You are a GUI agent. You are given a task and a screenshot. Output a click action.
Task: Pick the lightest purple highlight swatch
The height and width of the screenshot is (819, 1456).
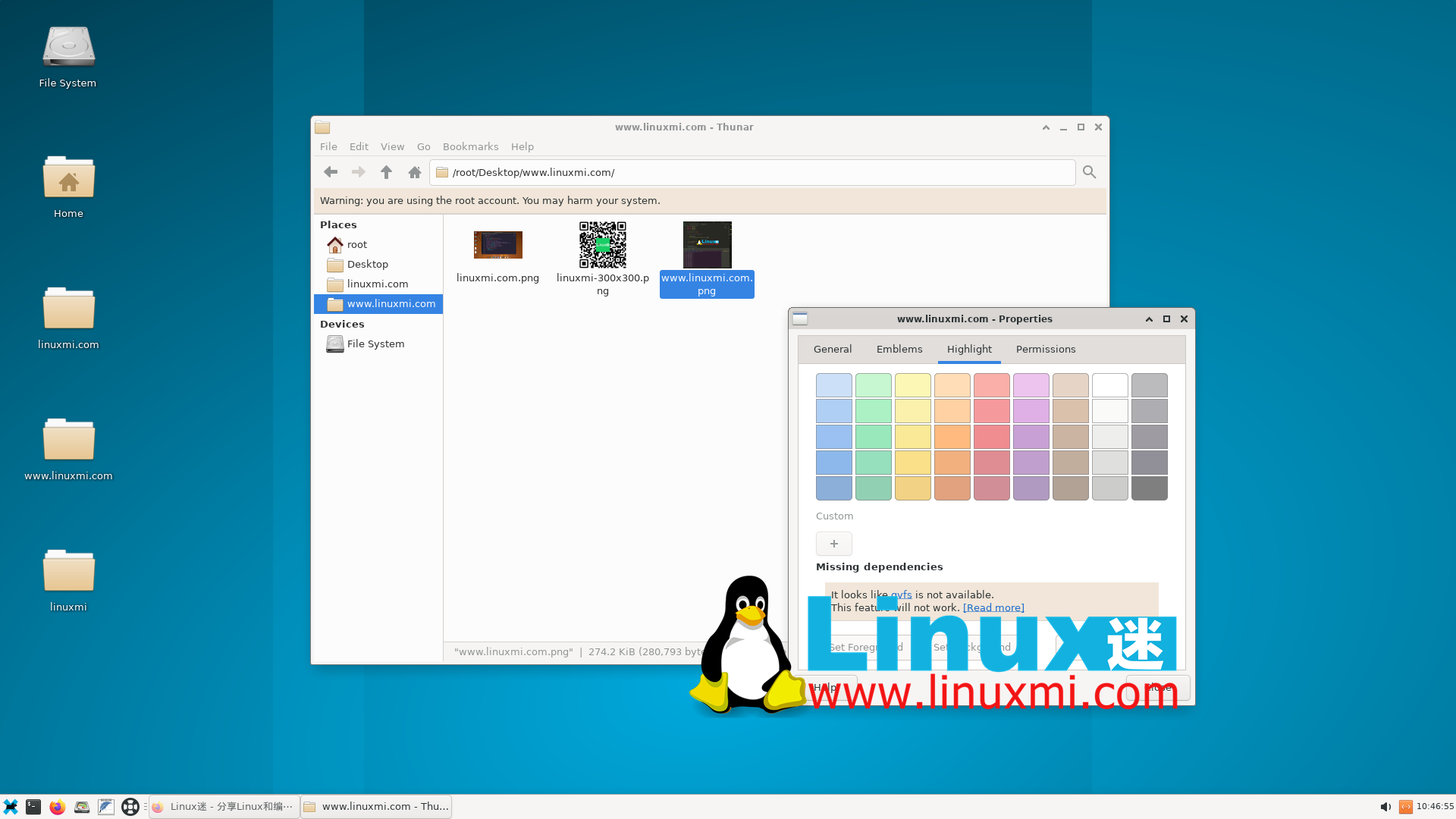pyautogui.click(x=1031, y=385)
